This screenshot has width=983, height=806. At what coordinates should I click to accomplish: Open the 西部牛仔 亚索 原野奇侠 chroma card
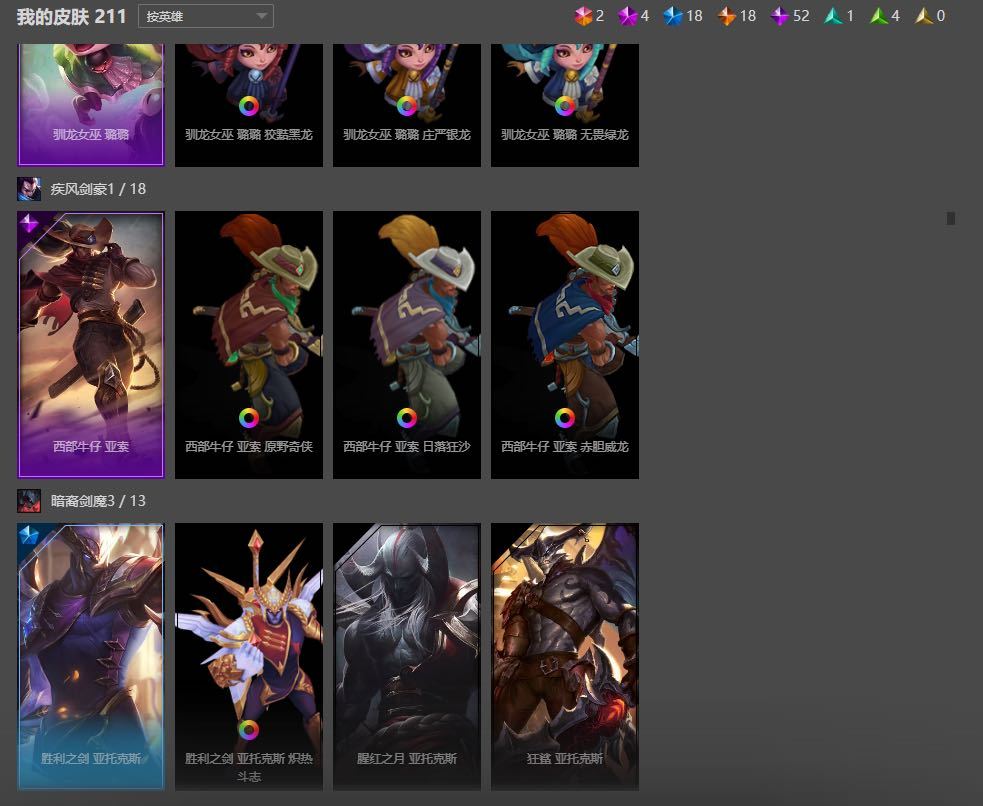coord(249,345)
